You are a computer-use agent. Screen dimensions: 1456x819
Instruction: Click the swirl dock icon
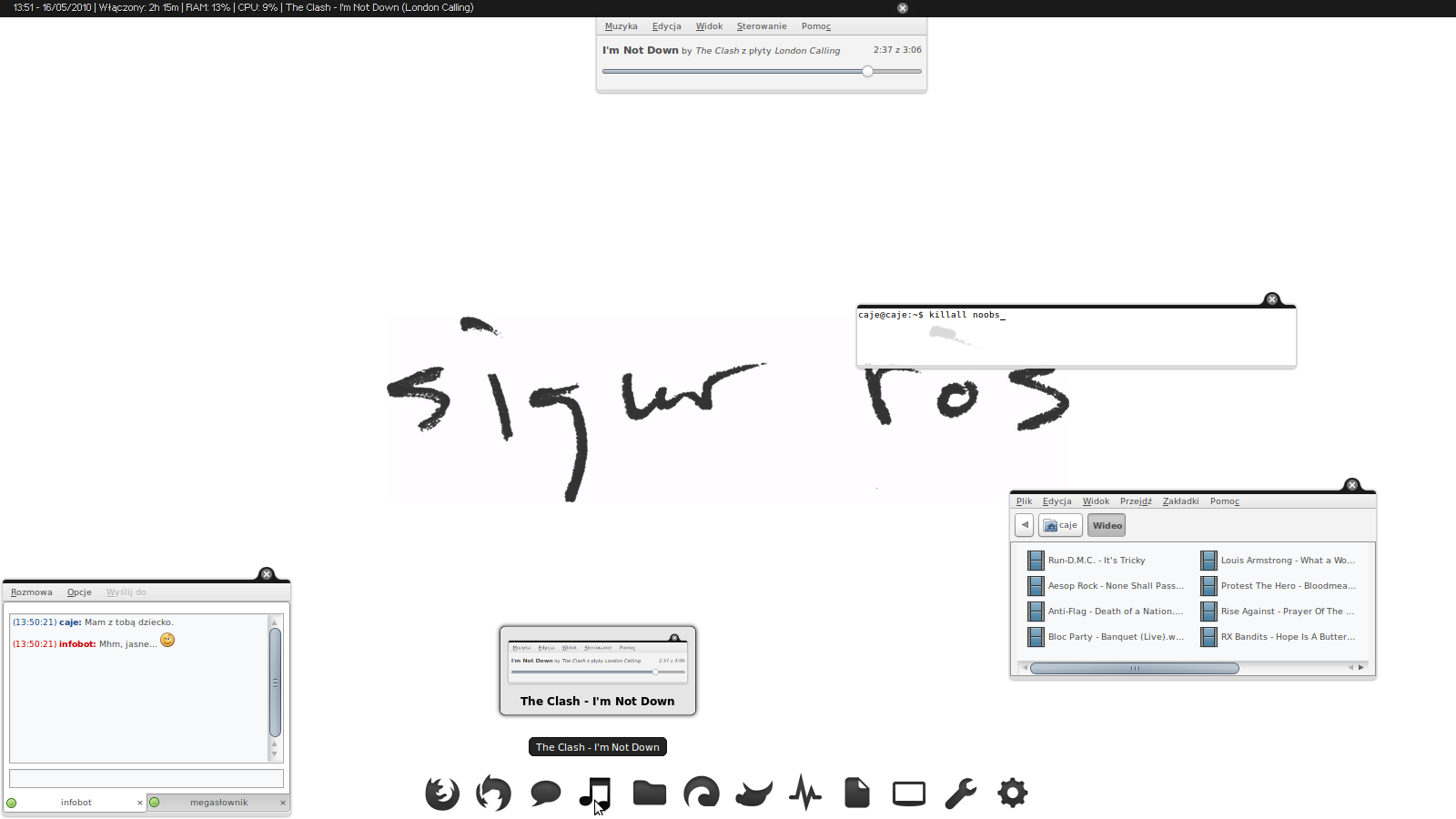(x=702, y=793)
